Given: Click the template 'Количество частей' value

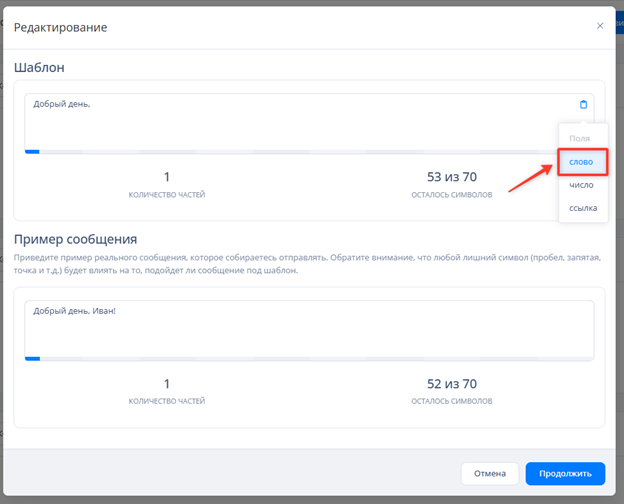Looking at the screenshot, I should (x=167, y=177).
